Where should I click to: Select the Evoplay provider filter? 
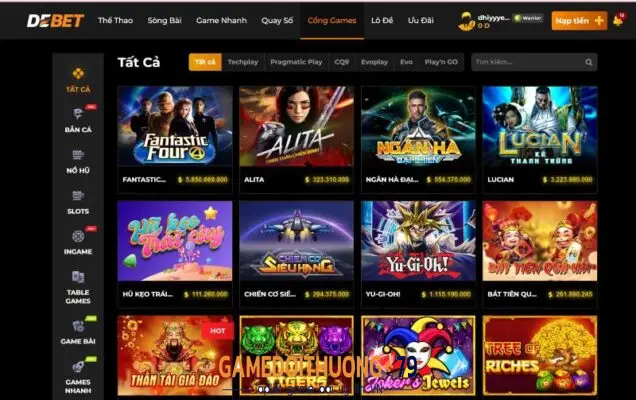pyautogui.click(x=374, y=62)
